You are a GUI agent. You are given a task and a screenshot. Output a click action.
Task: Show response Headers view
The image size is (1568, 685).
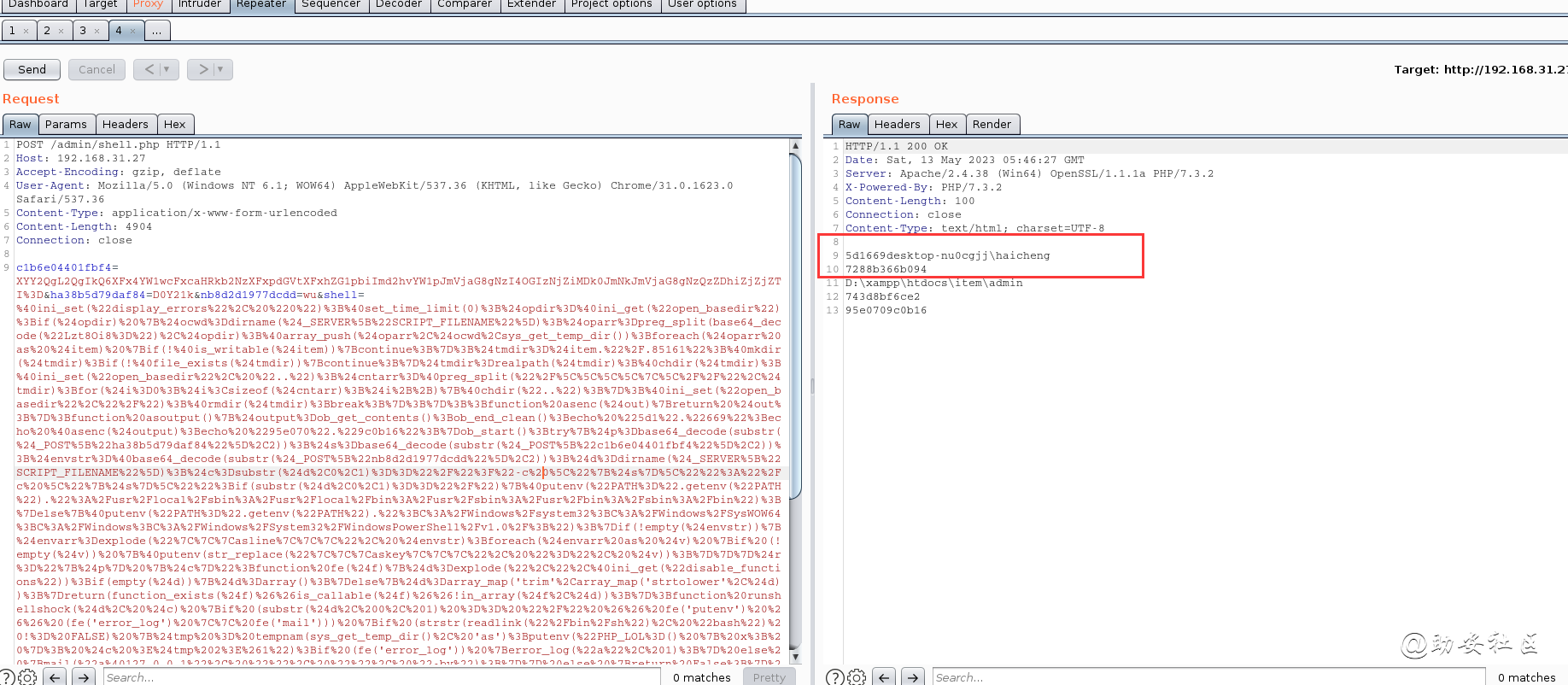tap(897, 124)
